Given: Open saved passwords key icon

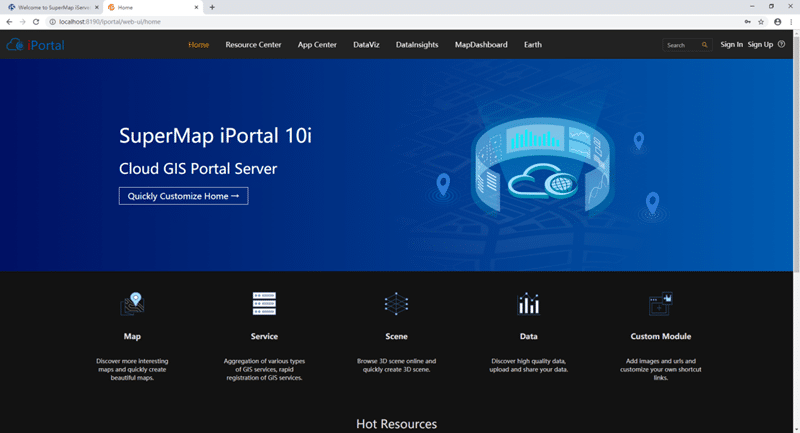Looking at the screenshot, I should tap(747, 21).
